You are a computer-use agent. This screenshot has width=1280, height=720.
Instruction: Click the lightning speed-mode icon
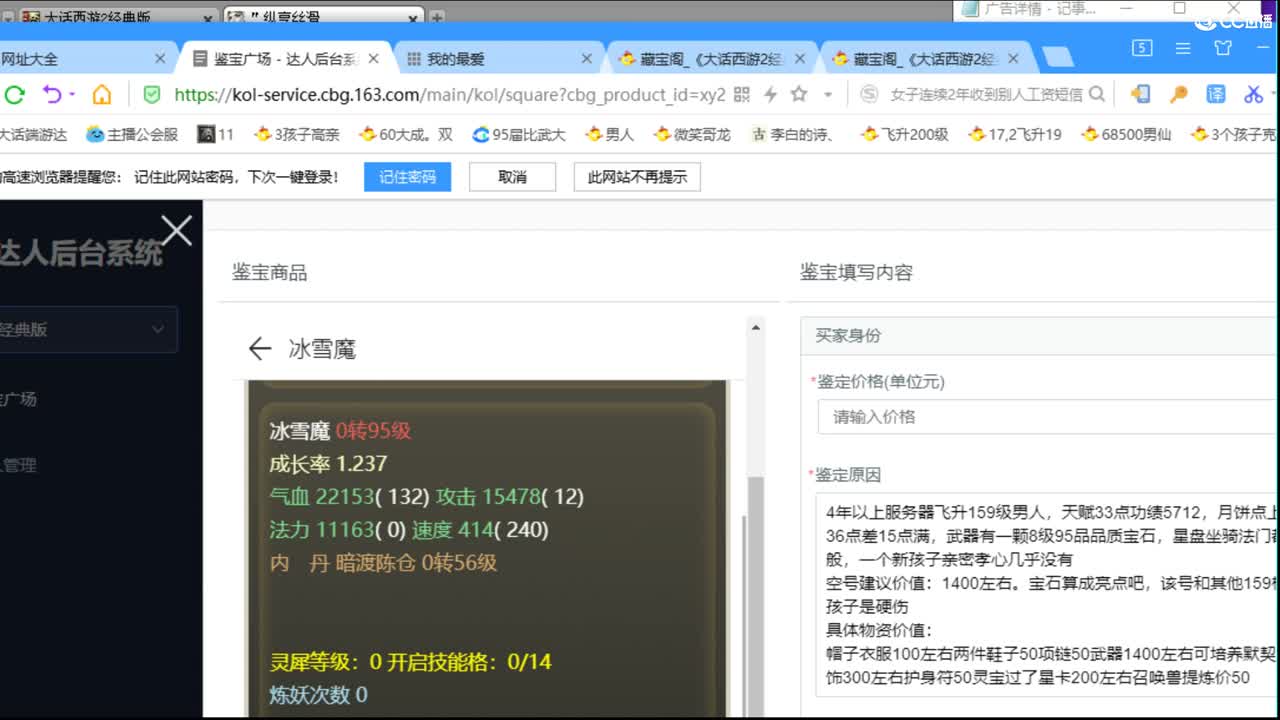click(770, 95)
